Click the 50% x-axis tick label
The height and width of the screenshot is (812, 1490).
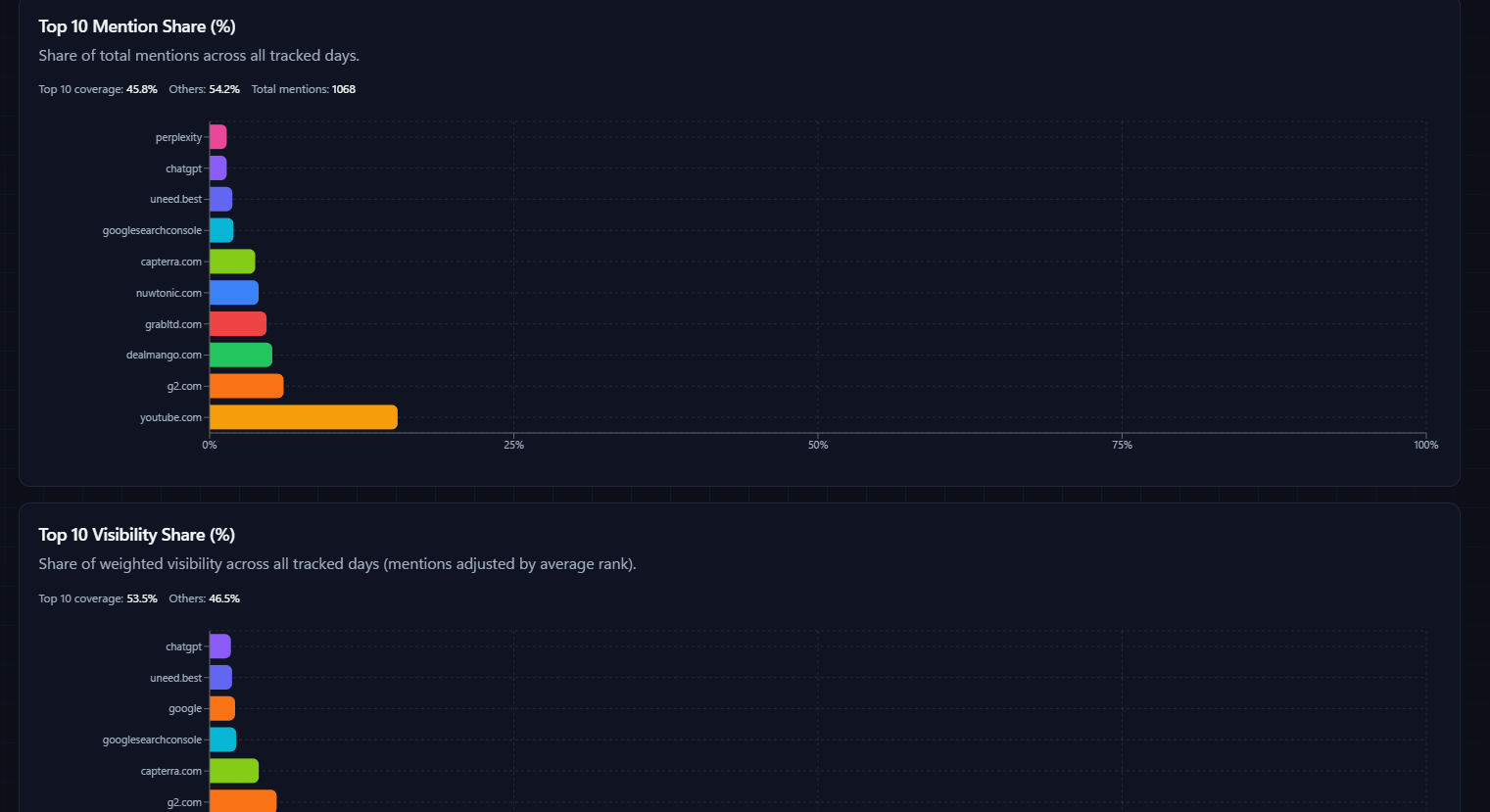point(818,445)
